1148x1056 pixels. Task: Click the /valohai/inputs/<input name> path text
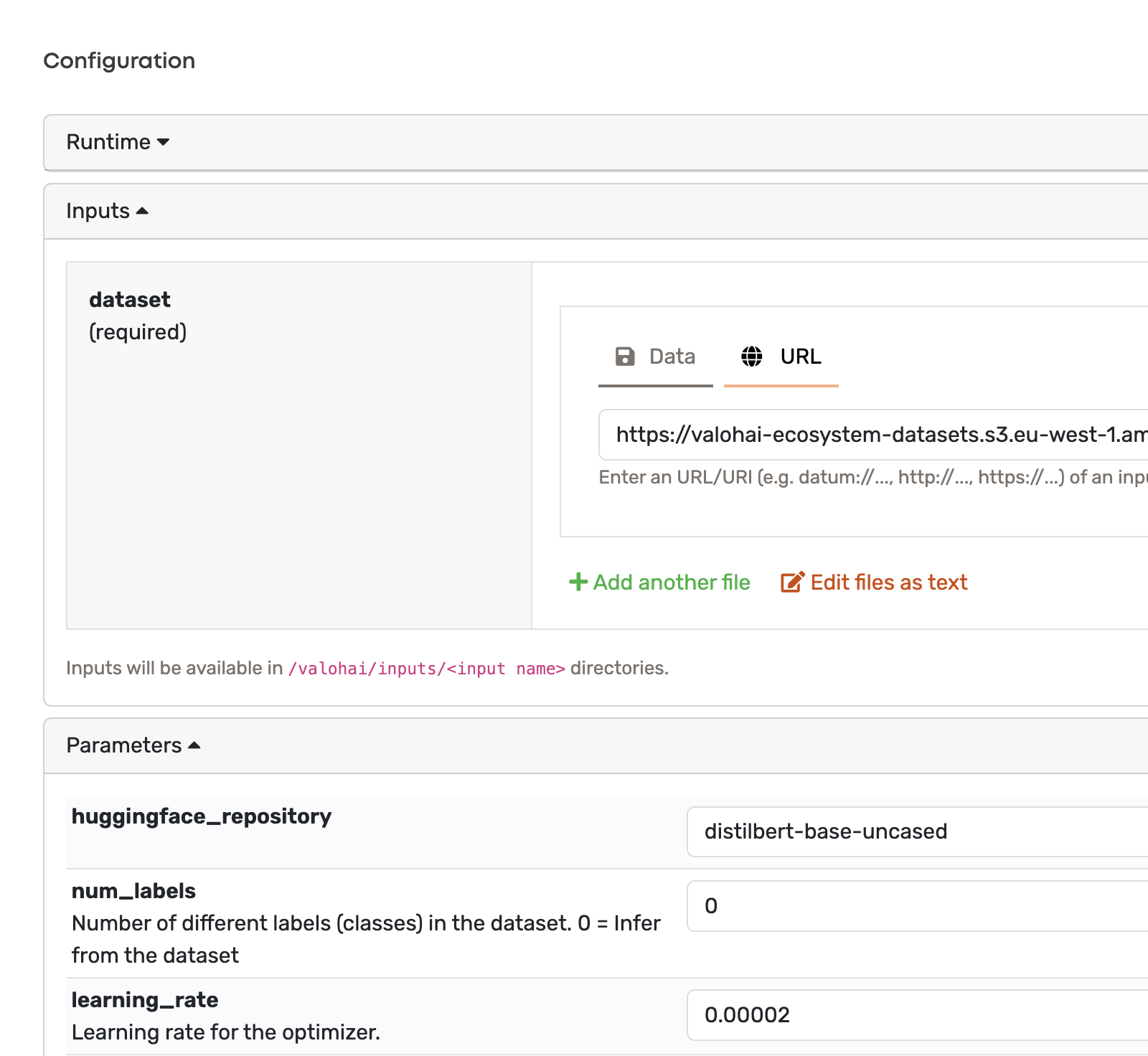click(427, 669)
